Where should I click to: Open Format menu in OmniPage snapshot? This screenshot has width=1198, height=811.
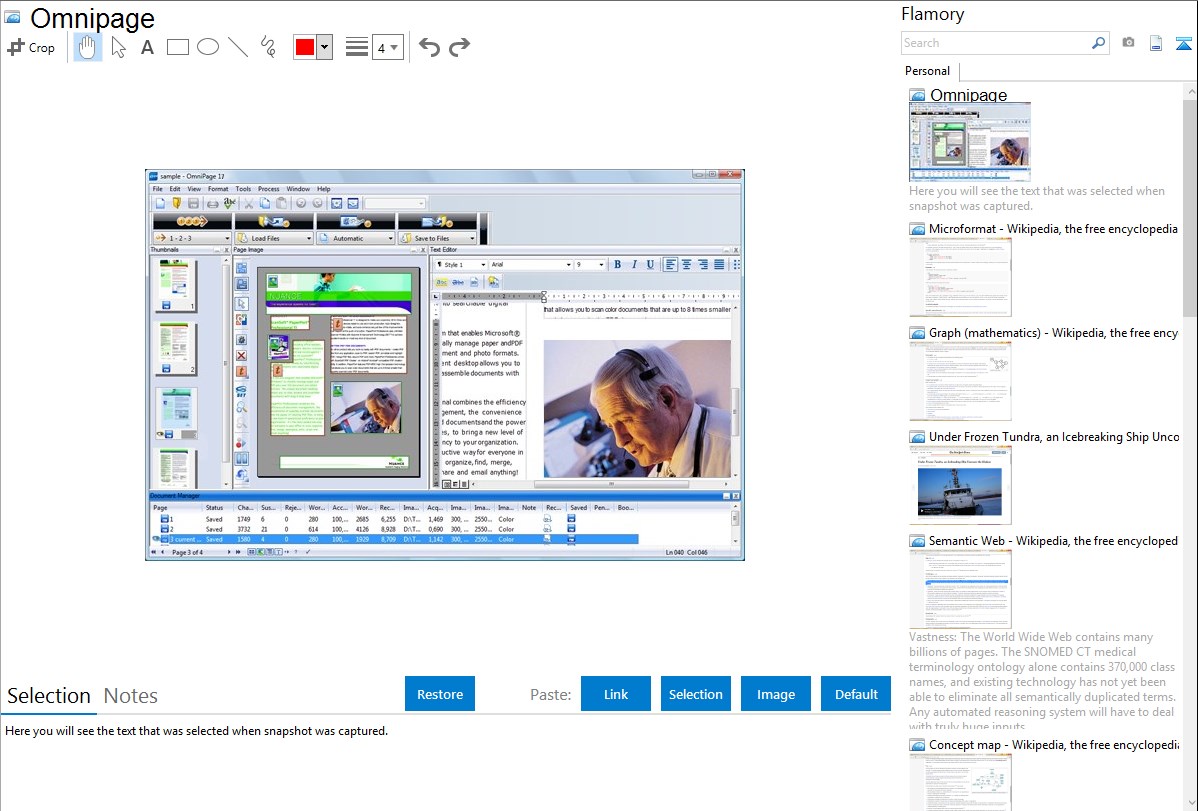tap(218, 189)
